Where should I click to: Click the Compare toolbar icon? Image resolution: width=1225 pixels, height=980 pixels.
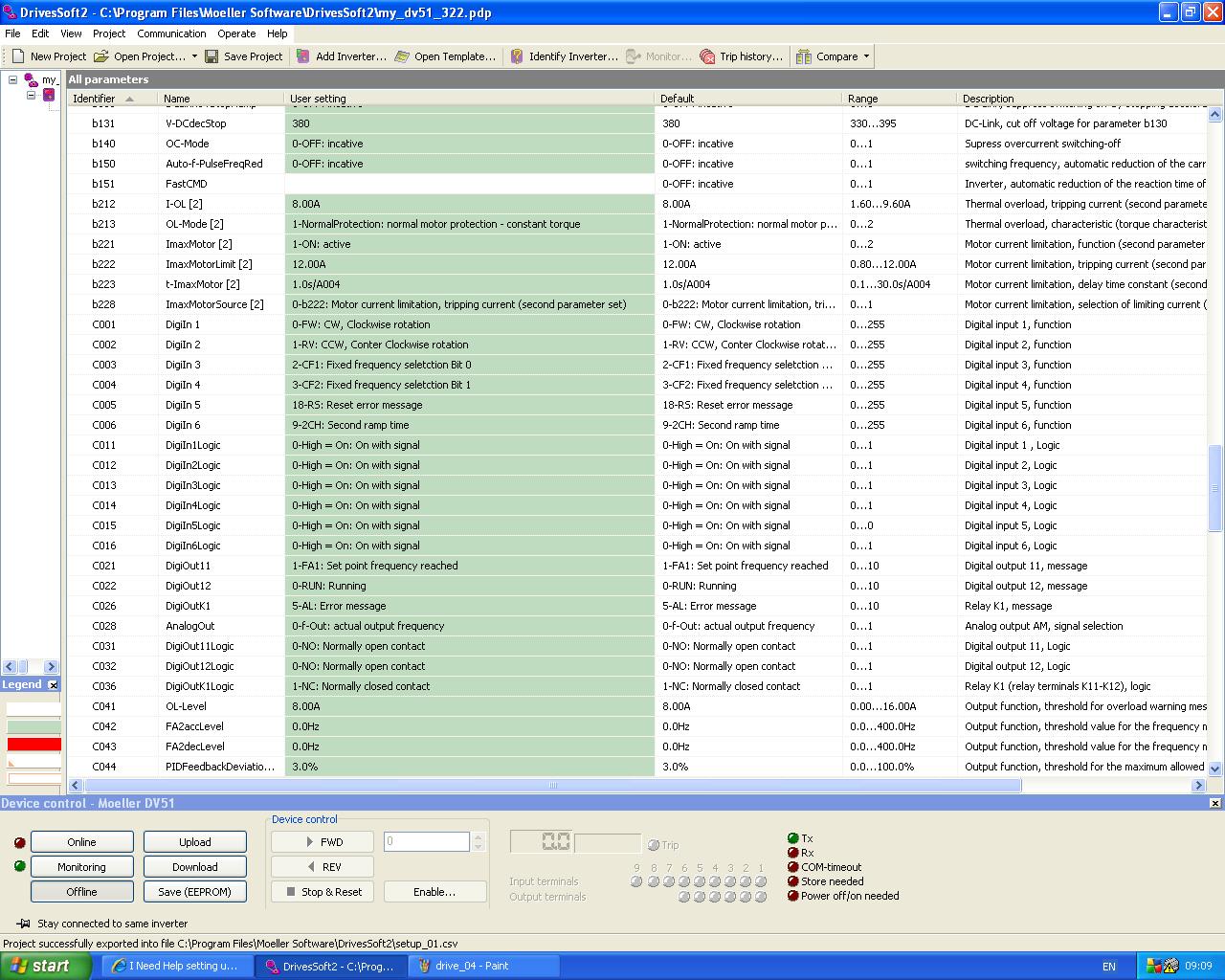804,56
